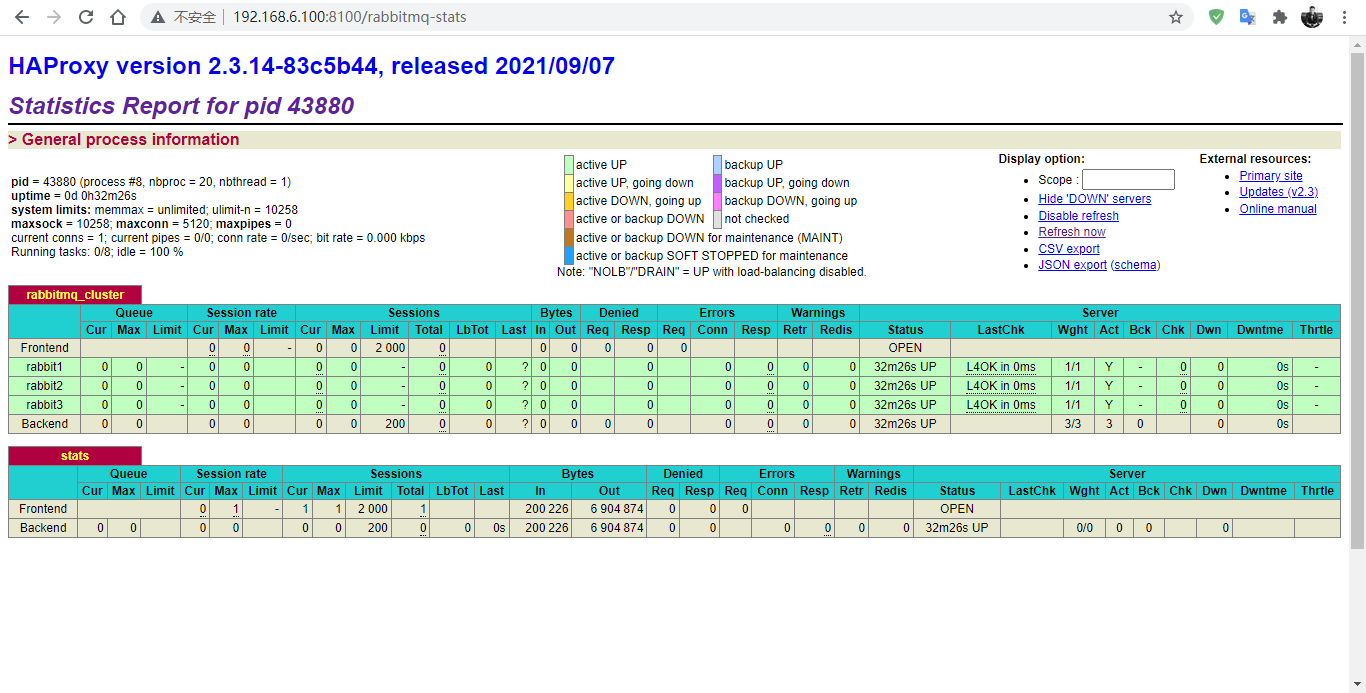
Task: Open the Chrome three-dot menu
Action: (x=1345, y=17)
